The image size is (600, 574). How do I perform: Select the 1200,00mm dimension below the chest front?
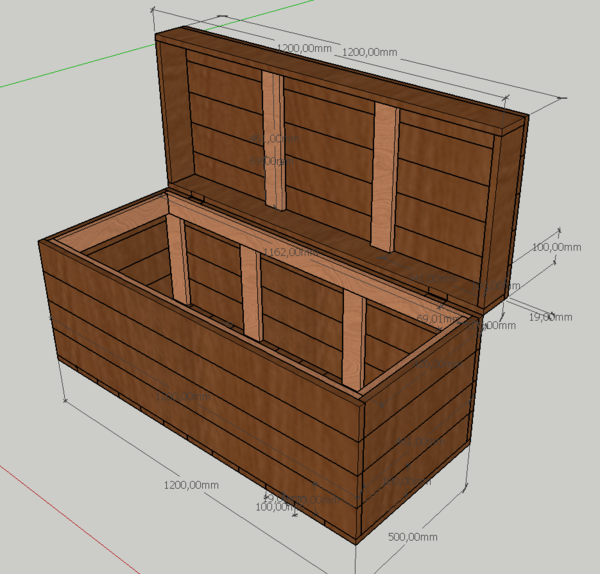[191, 485]
